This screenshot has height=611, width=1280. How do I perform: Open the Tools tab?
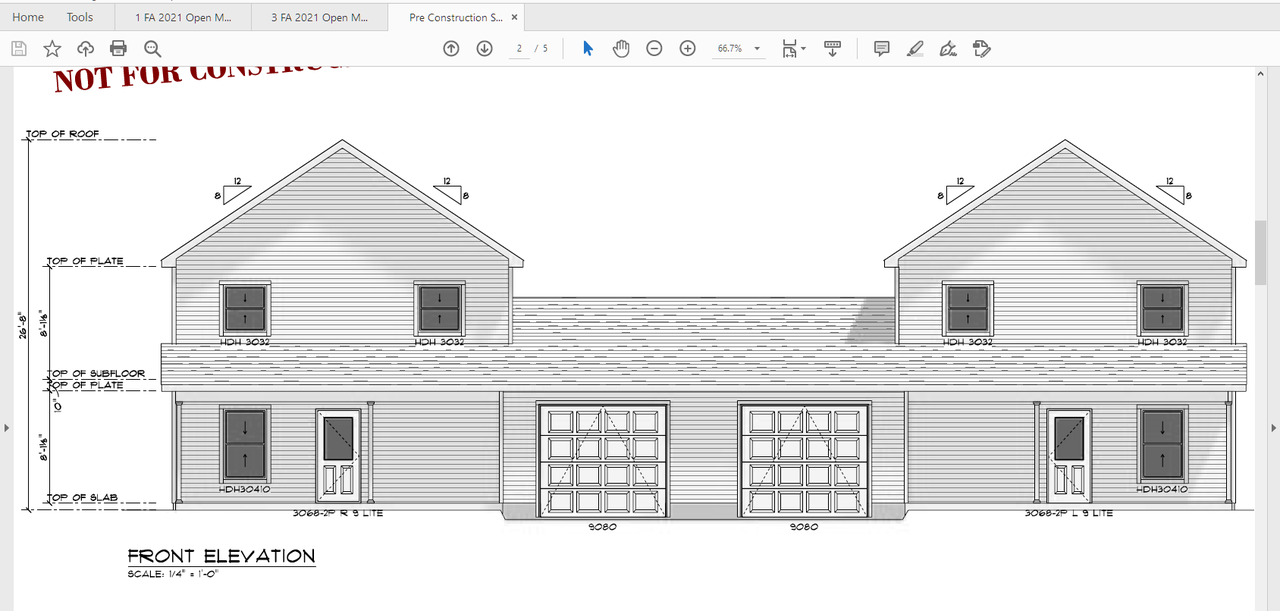pos(80,17)
